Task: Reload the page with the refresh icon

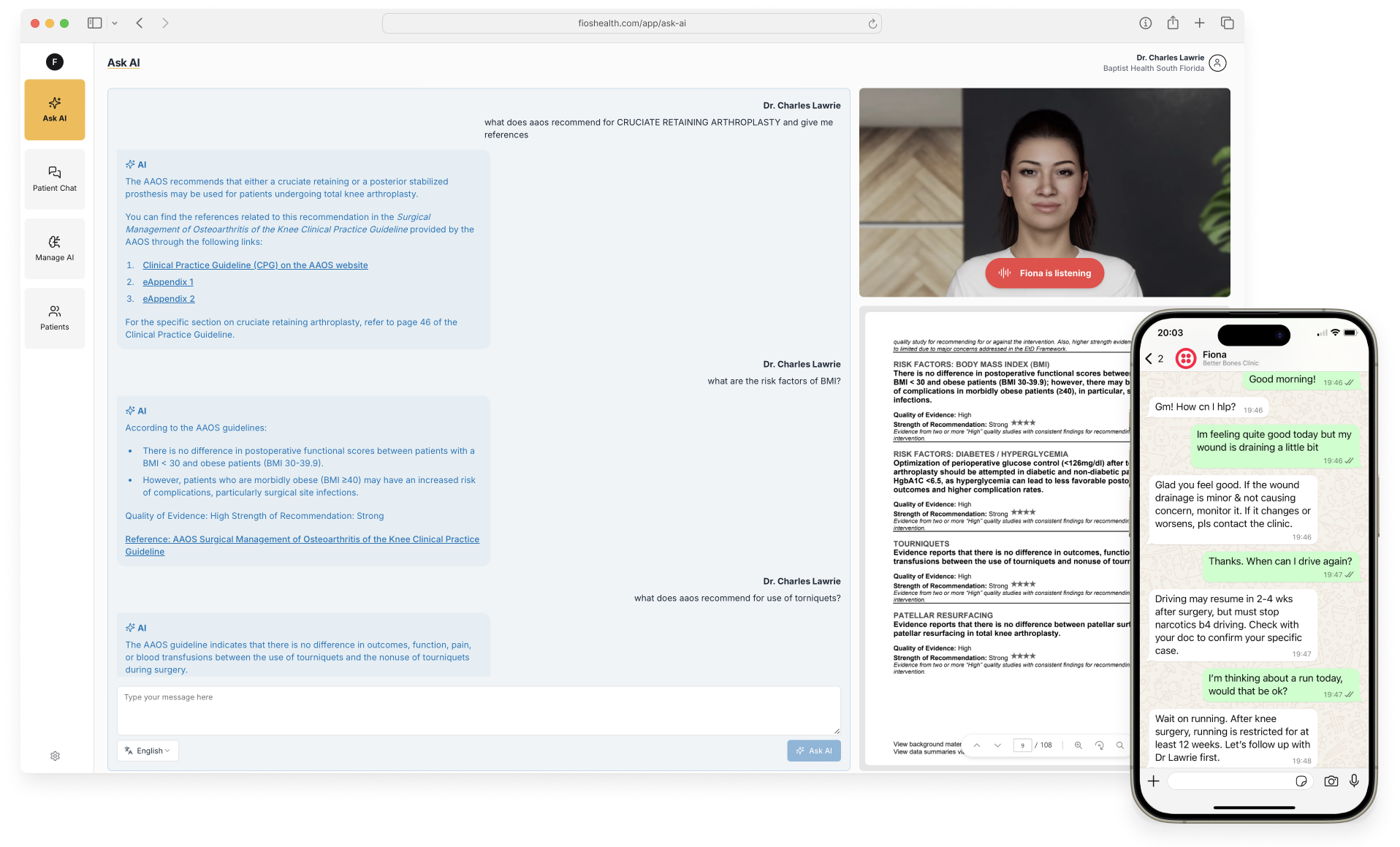Action: coord(872,24)
